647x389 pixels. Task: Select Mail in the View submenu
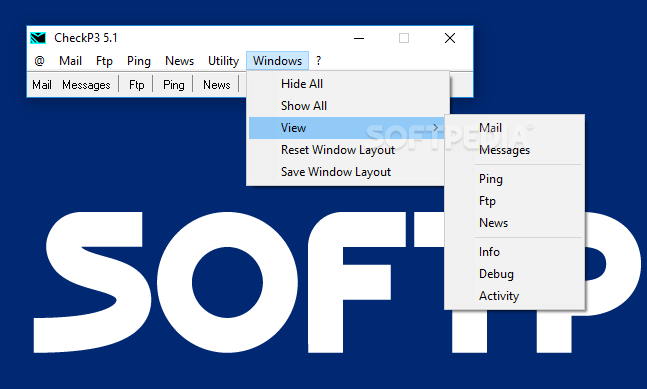(x=515, y=128)
